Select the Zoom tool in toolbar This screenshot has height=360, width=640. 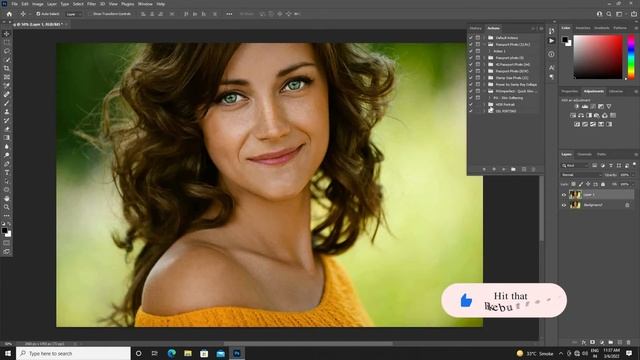tap(7, 207)
